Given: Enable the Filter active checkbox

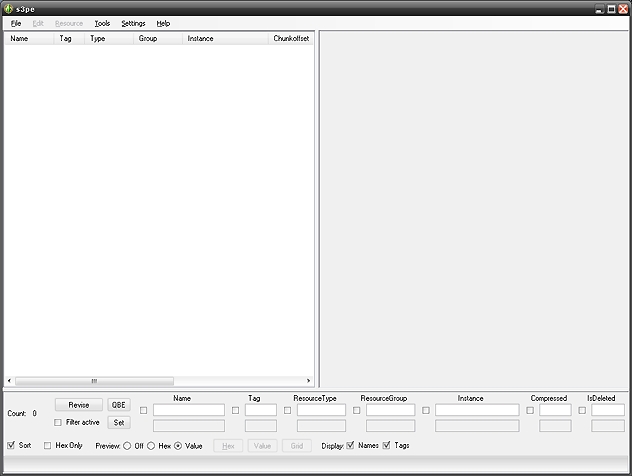Looking at the screenshot, I should point(58,423).
